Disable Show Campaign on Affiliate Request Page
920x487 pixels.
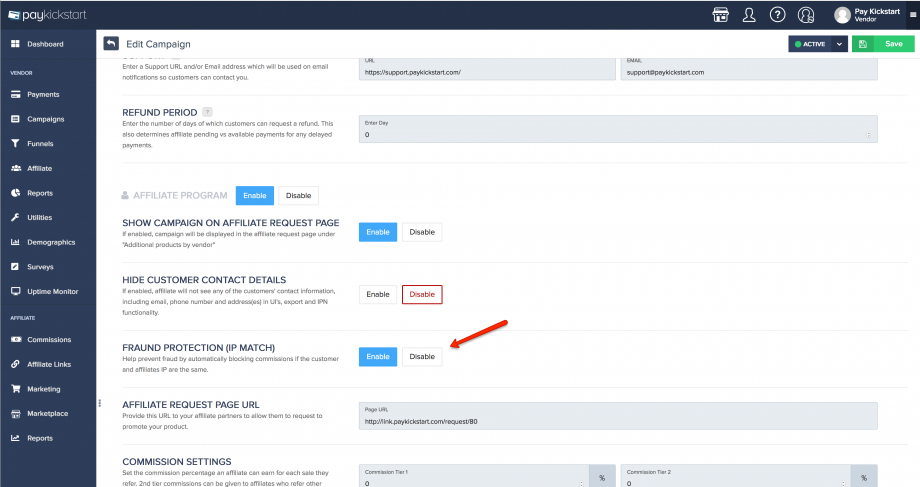pyautogui.click(x=422, y=232)
